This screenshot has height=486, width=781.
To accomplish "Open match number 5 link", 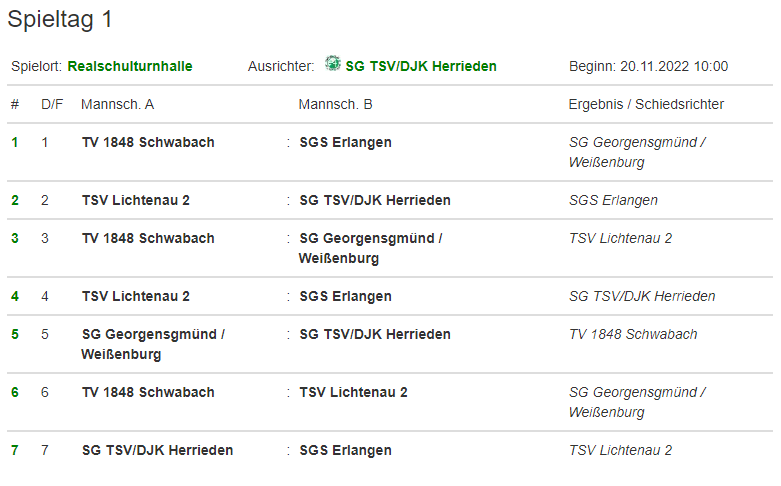I will coord(15,334).
